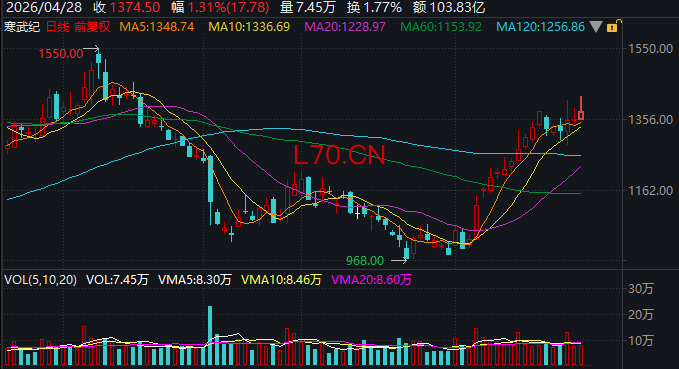Viewport: 679px width, 369px height.
Task: Select the MA60:1153.92 indicator label
Action: (x=441, y=27)
